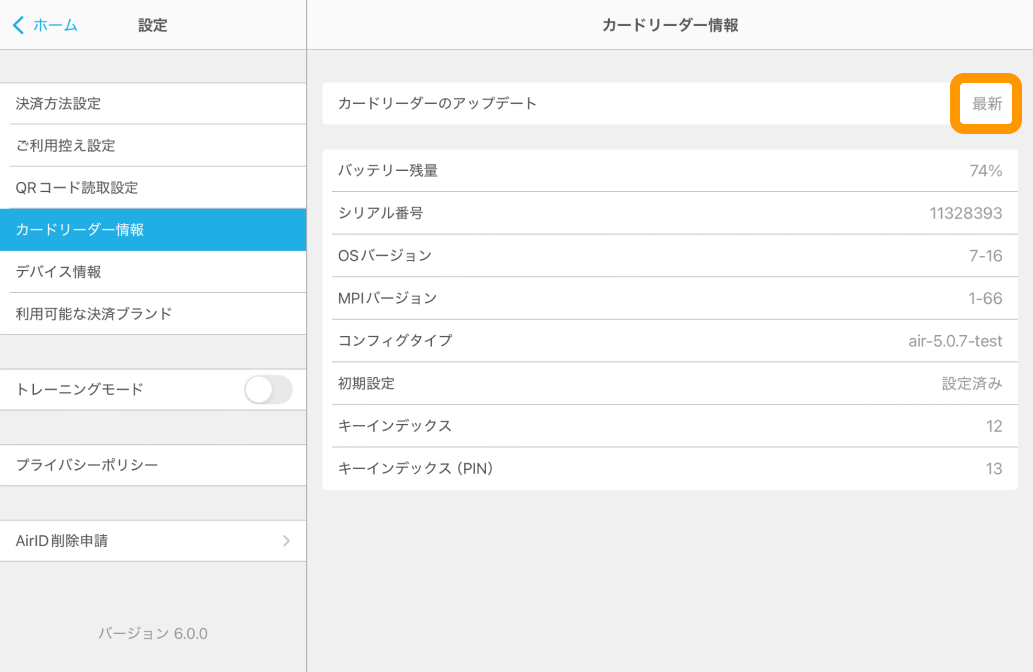
Task: View 利用可能な決済ブランド settings
Action: (154, 313)
